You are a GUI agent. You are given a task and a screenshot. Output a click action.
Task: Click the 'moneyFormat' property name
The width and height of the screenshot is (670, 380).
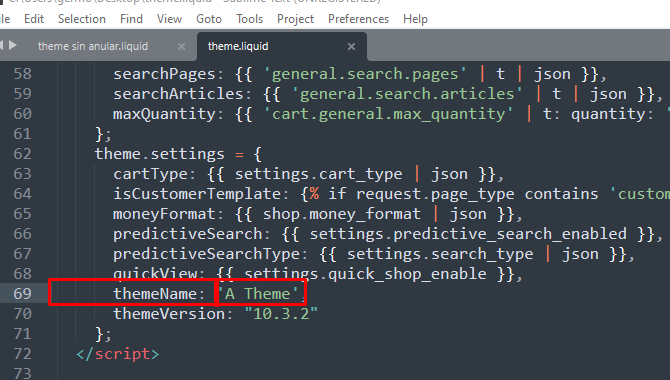point(164,214)
